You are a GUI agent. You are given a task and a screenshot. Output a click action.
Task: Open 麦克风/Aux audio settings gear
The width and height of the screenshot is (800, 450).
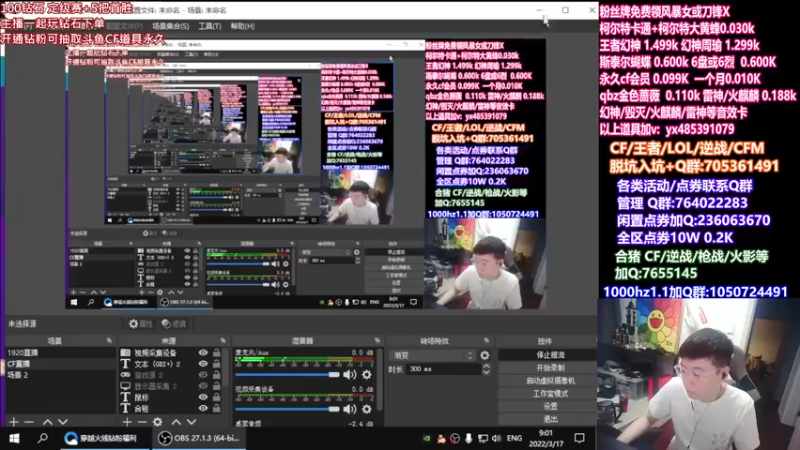coord(366,375)
